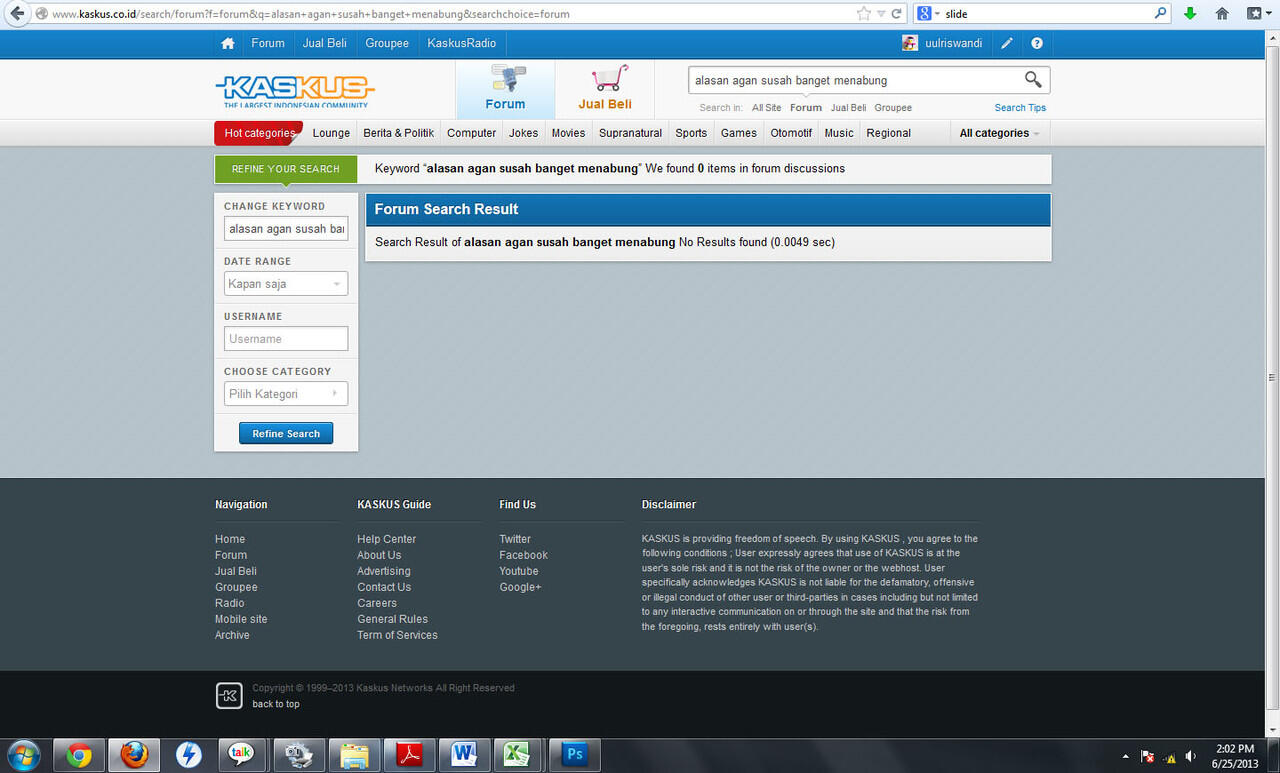Viewport: 1280px width, 773px height.
Task: Go to Firefox home page icon
Action: pos(1222,14)
